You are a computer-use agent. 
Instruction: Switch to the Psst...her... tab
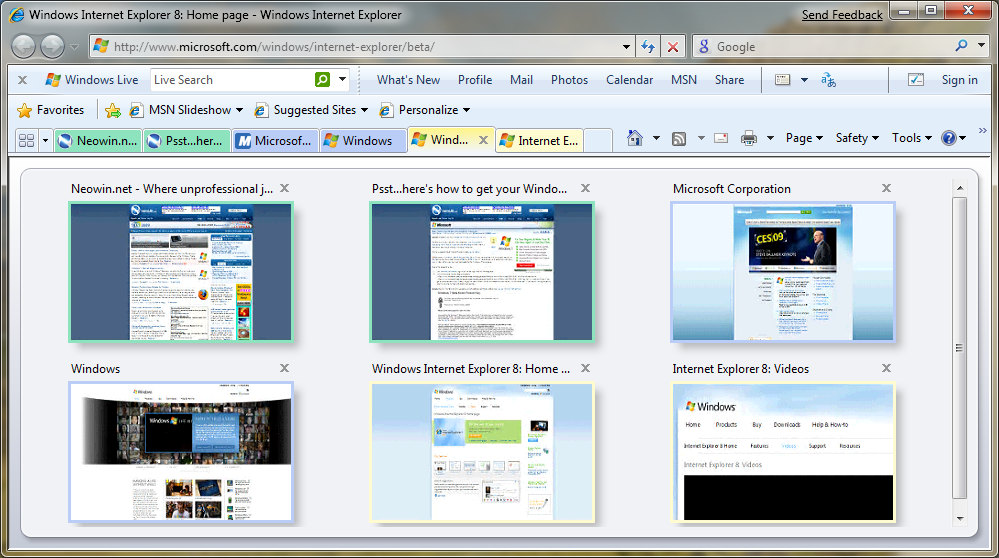pyautogui.click(x=186, y=140)
